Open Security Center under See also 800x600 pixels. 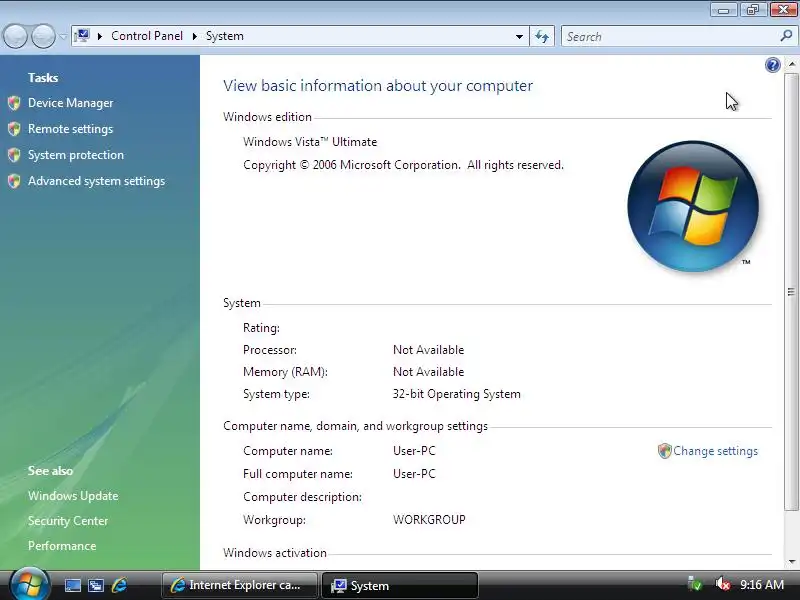tap(68, 521)
